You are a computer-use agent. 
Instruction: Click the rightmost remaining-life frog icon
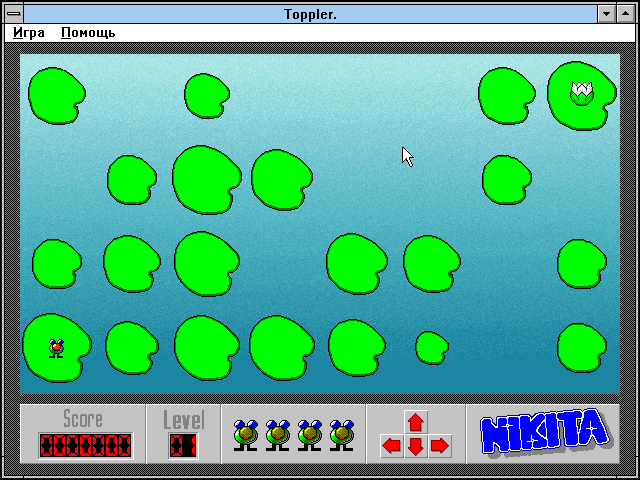pyautogui.click(x=342, y=435)
